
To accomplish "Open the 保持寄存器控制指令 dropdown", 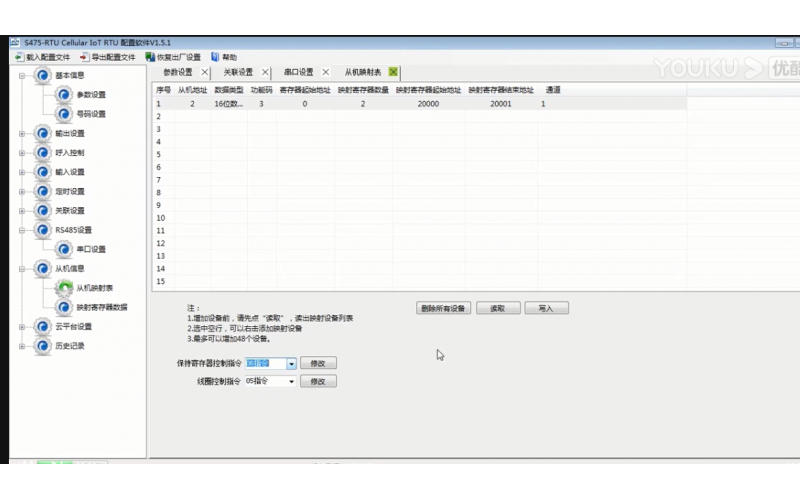I will (291, 364).
